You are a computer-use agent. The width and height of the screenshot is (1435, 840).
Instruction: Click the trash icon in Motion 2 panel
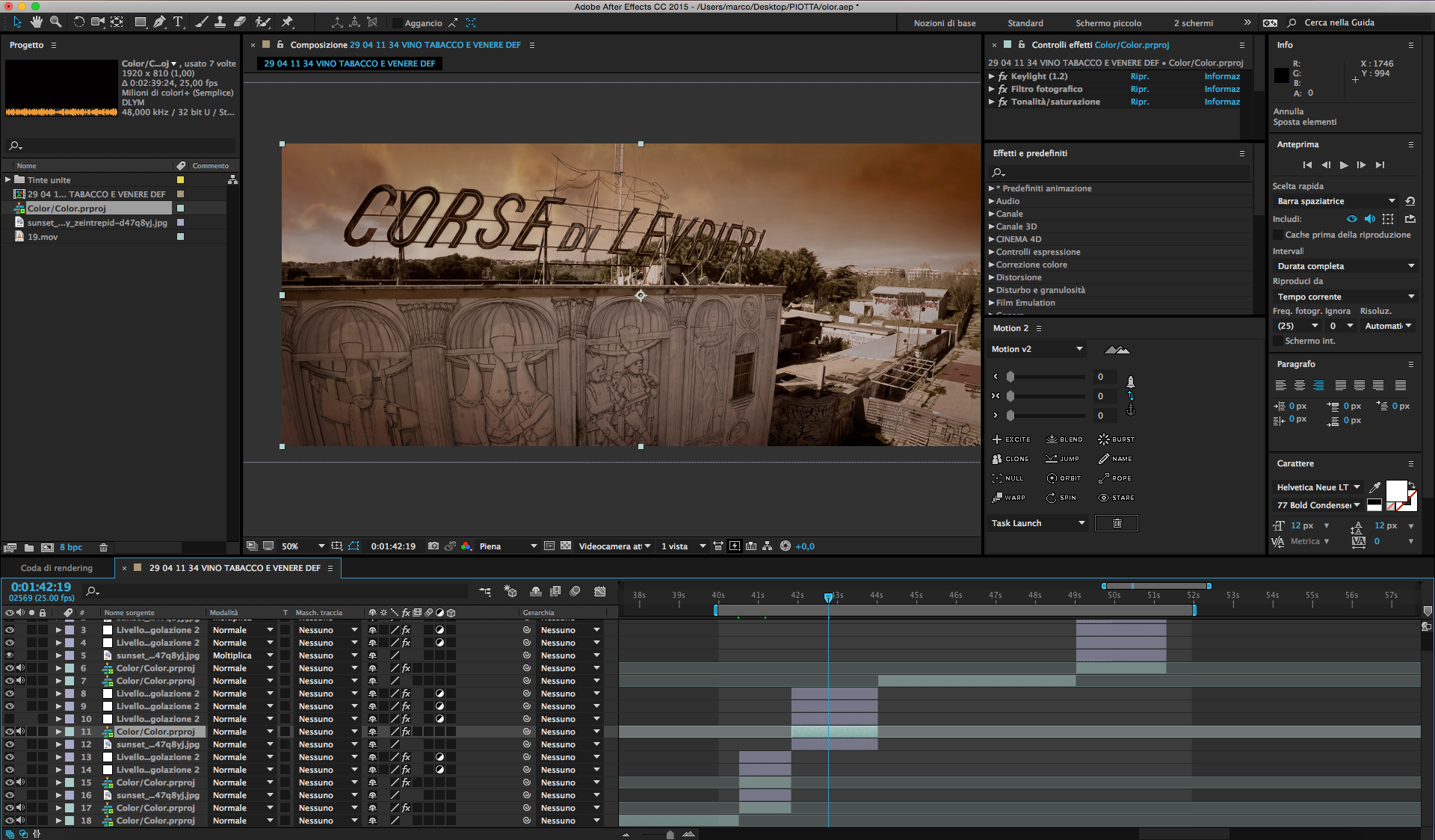tap(1117, 523)
